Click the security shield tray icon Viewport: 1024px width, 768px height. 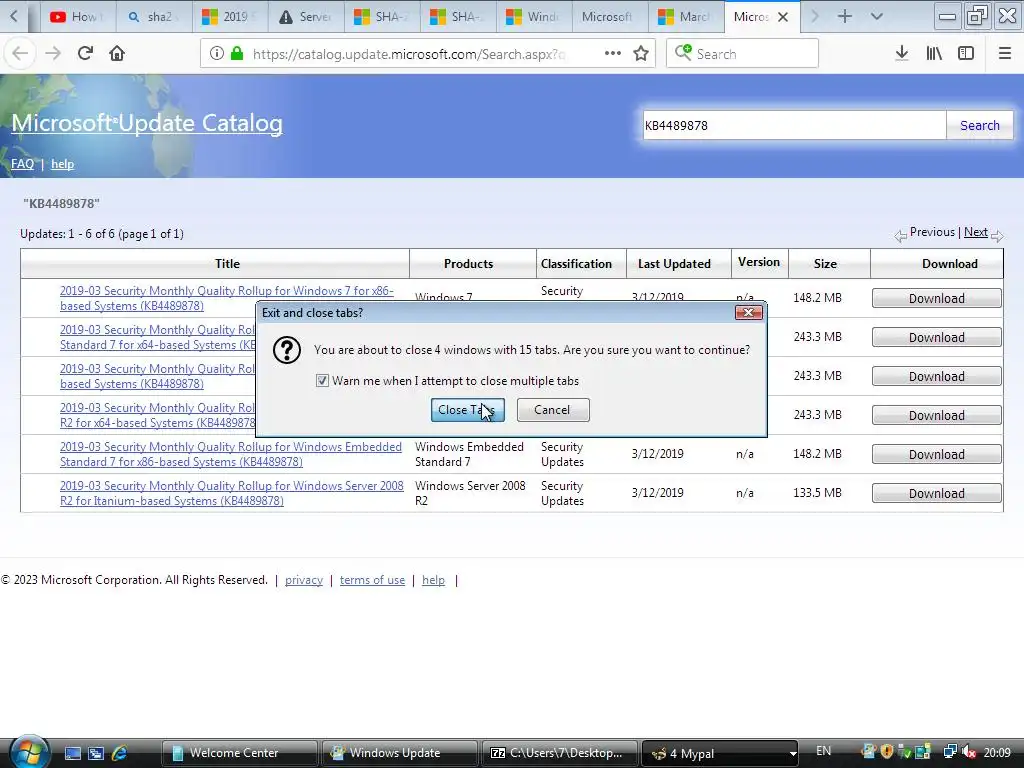[887, 752]
